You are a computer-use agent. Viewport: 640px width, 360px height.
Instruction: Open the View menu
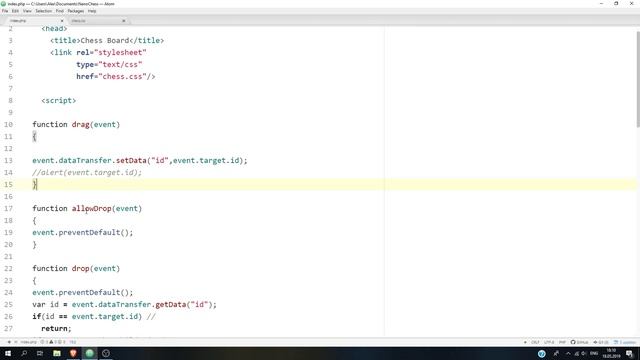click(x=27, y=11)
